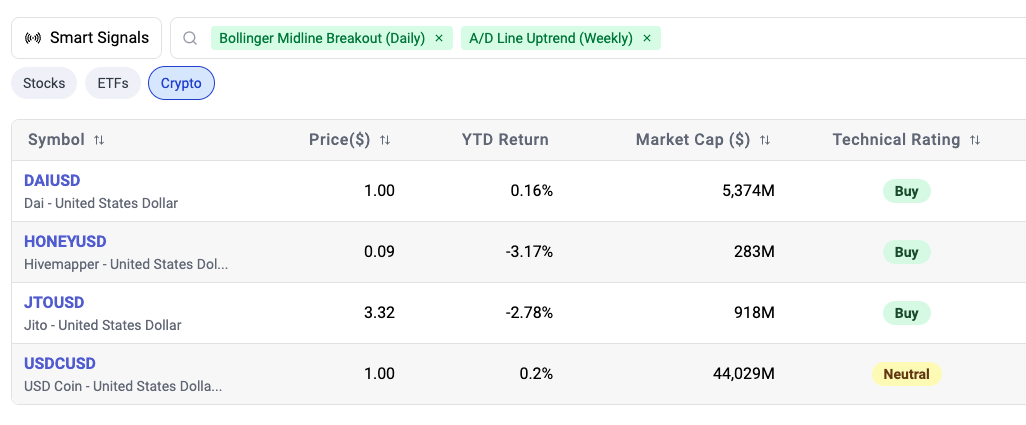
Task: Switch to the ETFs tab
Action: [113, 83]
